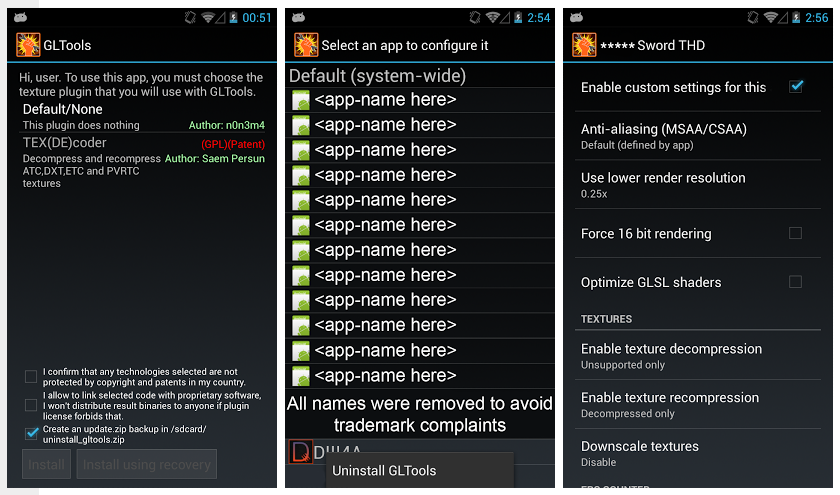The width and height of the screenshot is (840, 495).
Task: Open Anti-aliasing (MSAA/CSAA) options
Action: [698, 136]
